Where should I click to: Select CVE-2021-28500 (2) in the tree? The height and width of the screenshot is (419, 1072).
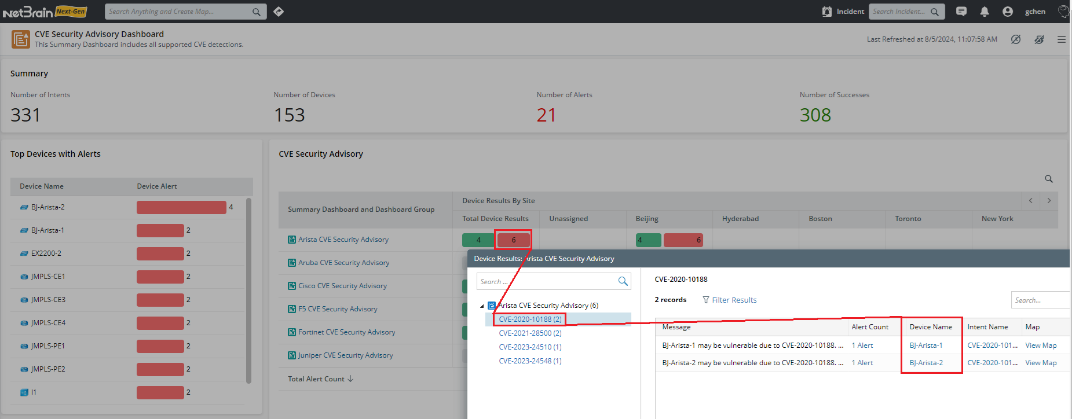tap(530, 333)
